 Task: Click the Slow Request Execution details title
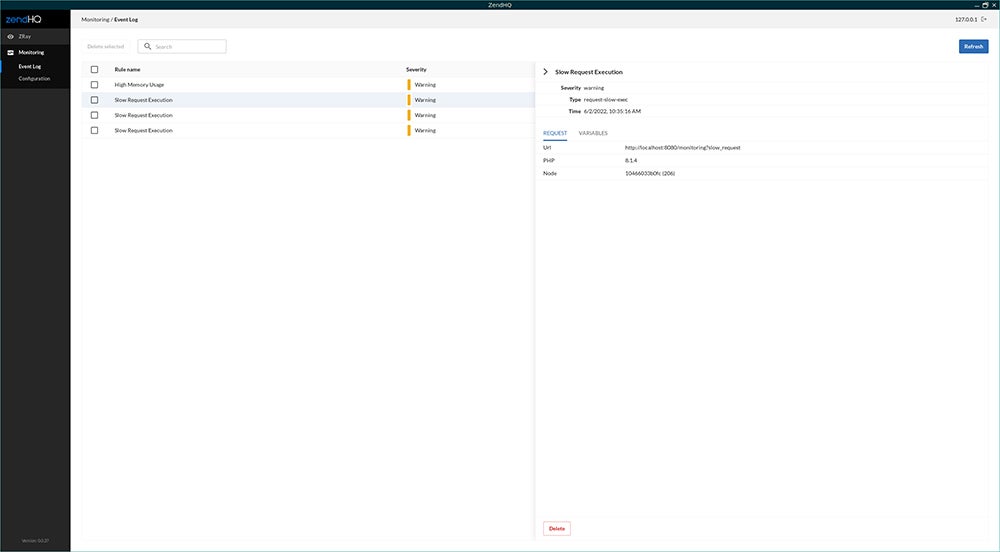589,72
